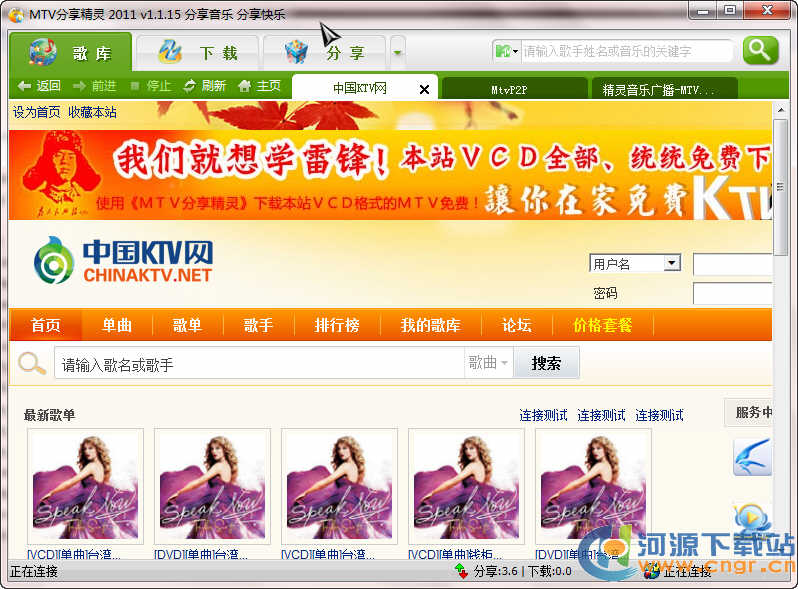Open 我的歌库 in the navigation bar
Image resolution: width=798 pixels, height=589 pixels.
pyautogui.click(x=430, y=325)
